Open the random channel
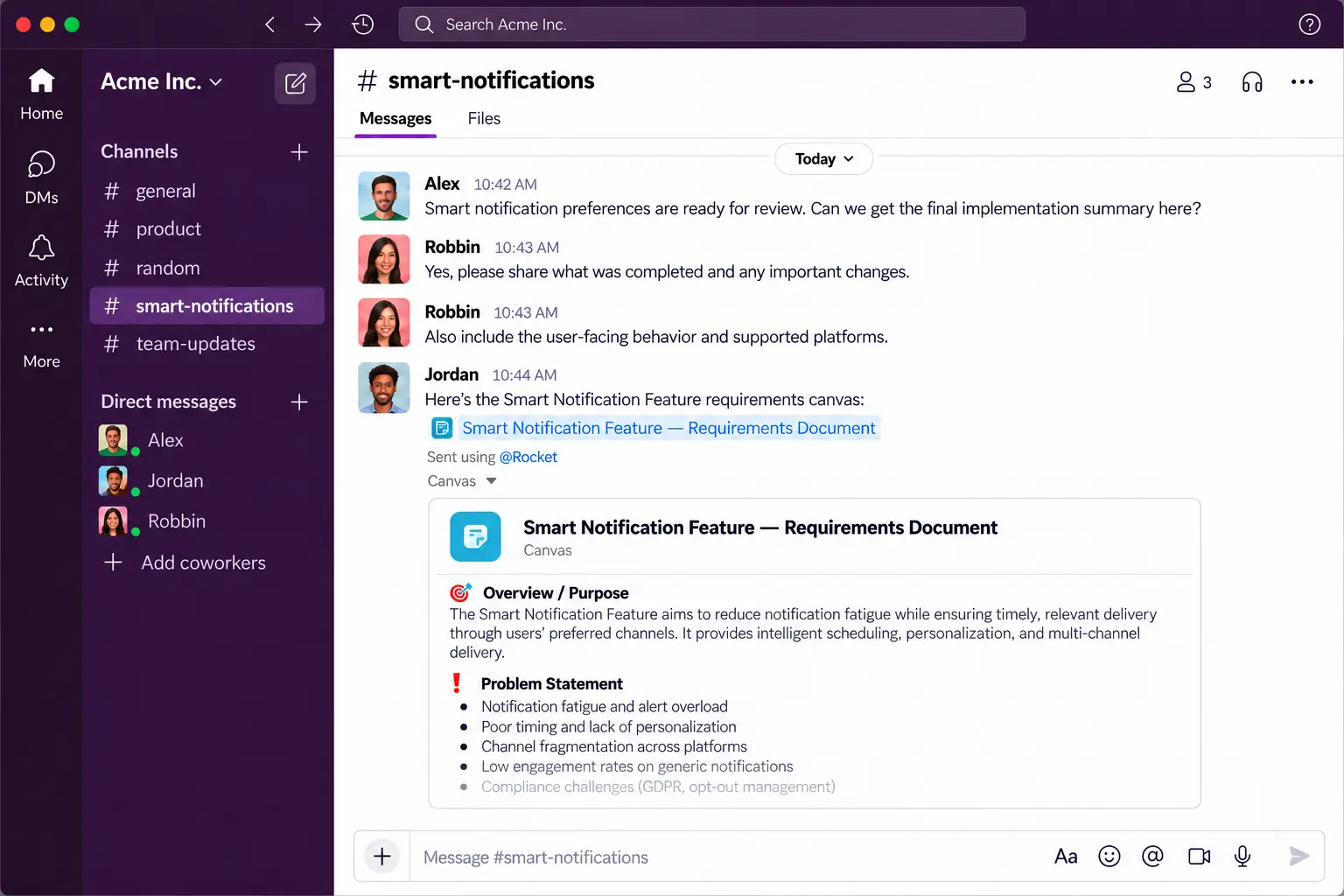 [x=207, y=268]
